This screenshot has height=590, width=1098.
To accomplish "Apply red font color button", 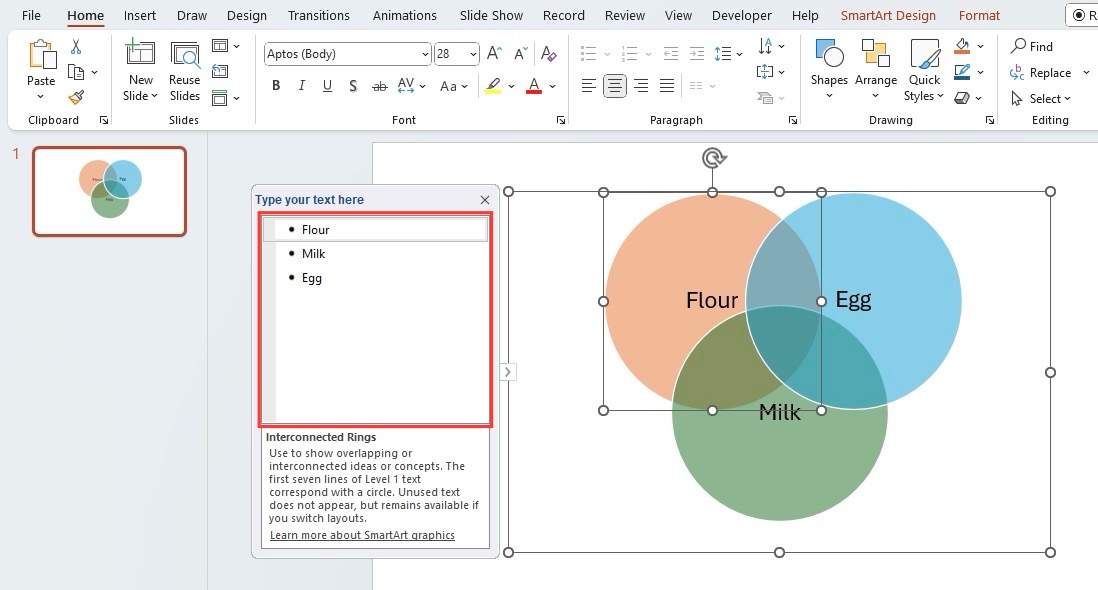I will 534,86.
